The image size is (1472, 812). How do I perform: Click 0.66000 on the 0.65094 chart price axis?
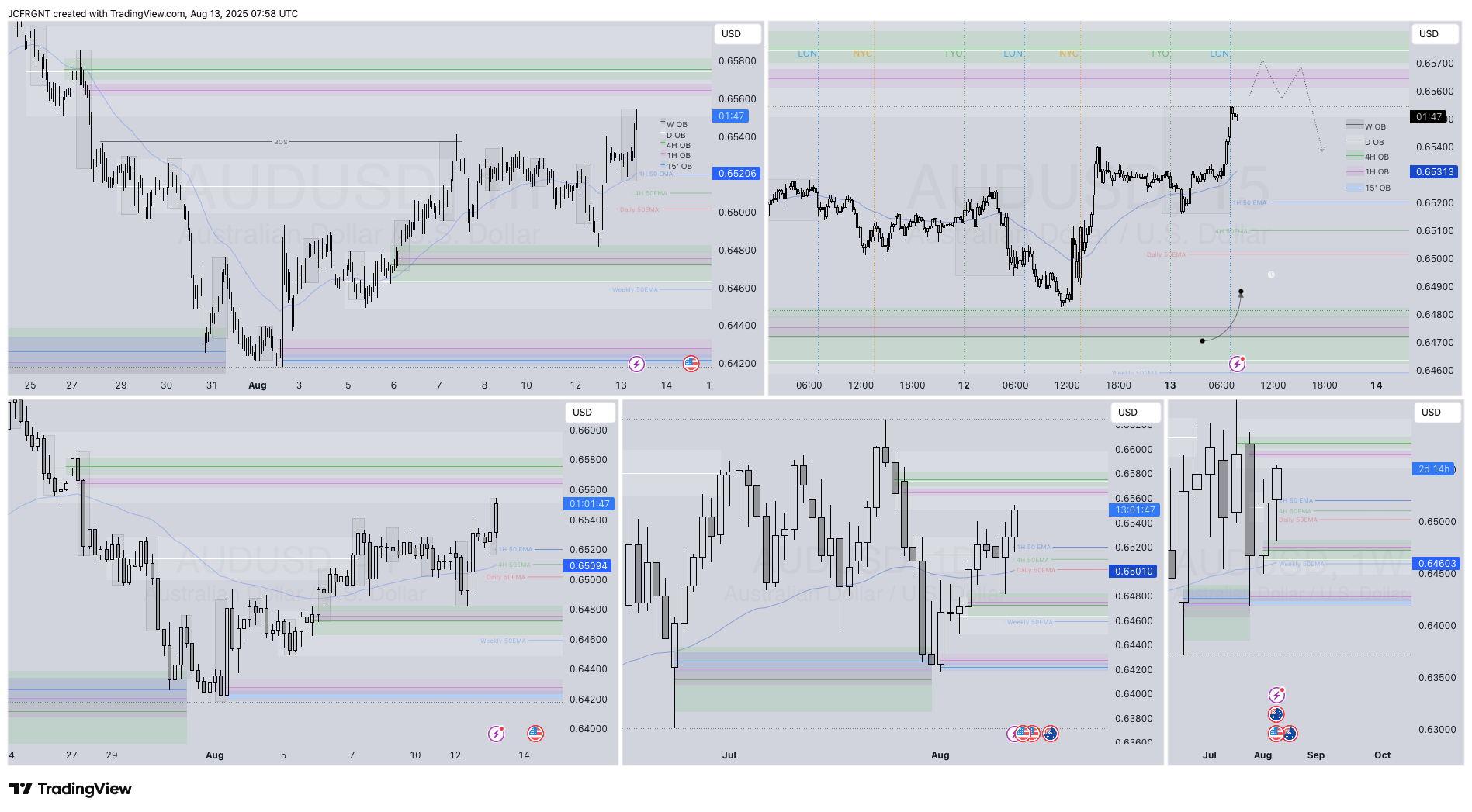coord(588,430)
